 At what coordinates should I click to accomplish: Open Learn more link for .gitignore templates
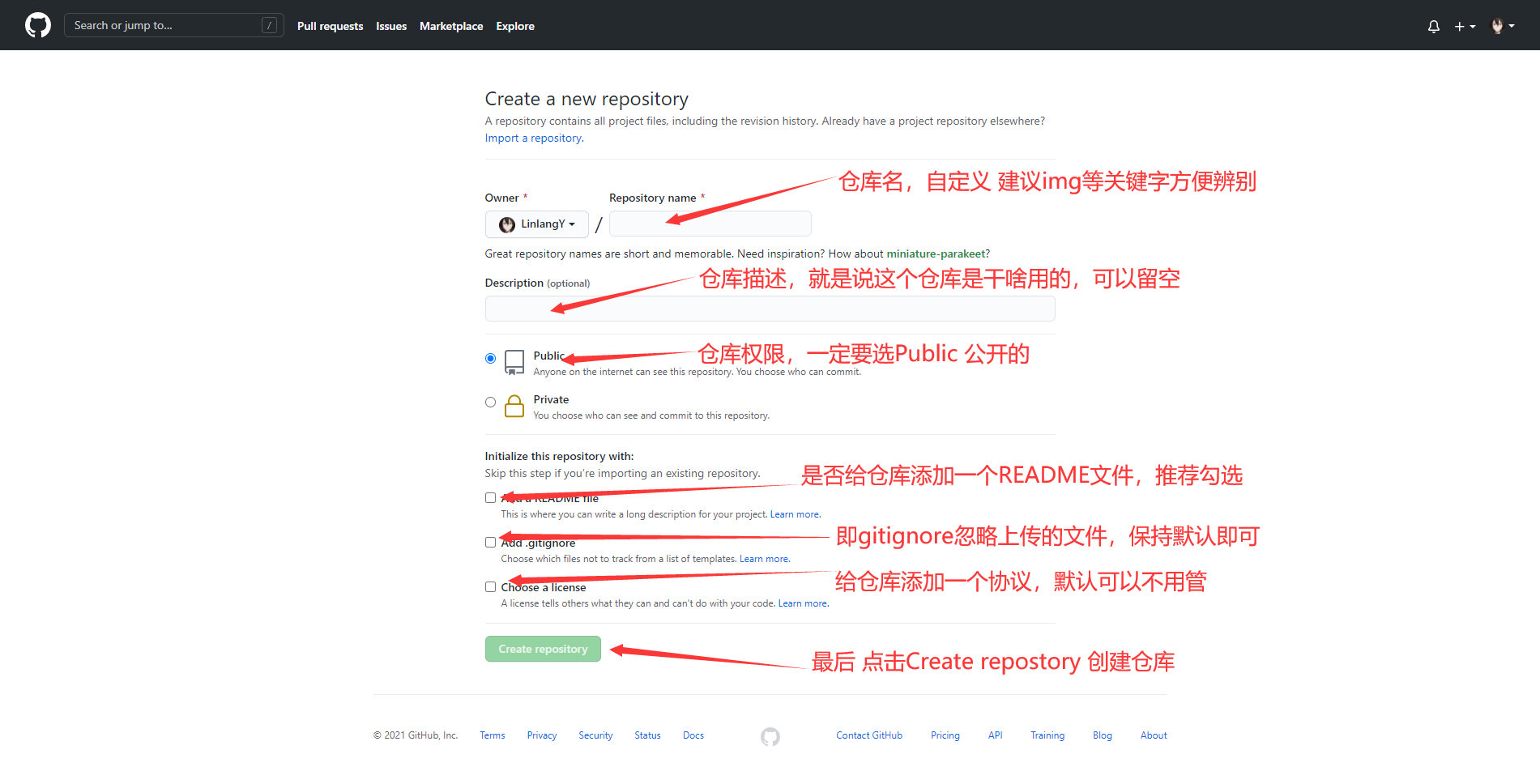(764, 559)
